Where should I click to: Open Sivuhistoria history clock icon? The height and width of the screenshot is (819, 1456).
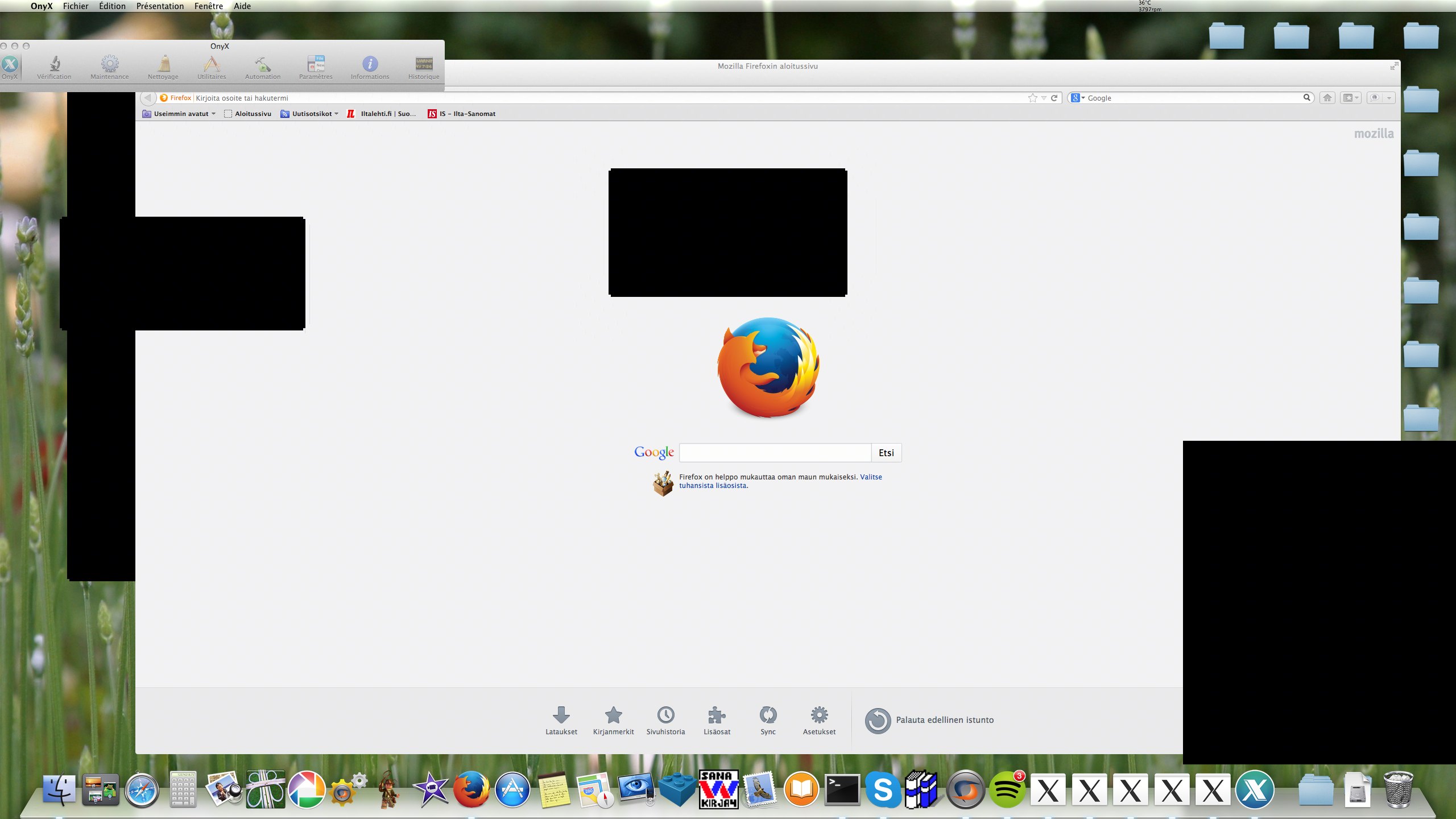point(665,715)
